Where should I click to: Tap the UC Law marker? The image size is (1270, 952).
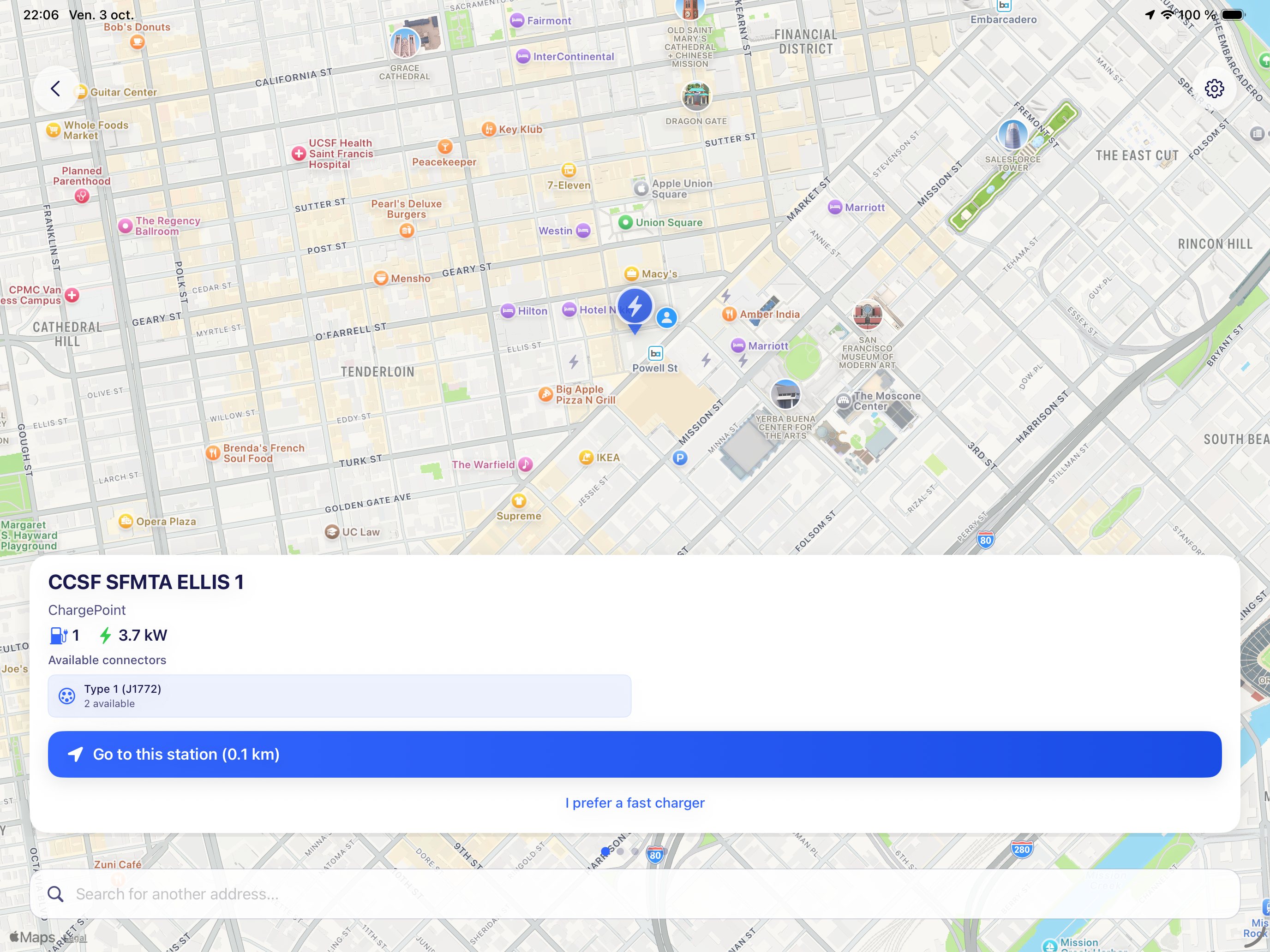point(332,532)
